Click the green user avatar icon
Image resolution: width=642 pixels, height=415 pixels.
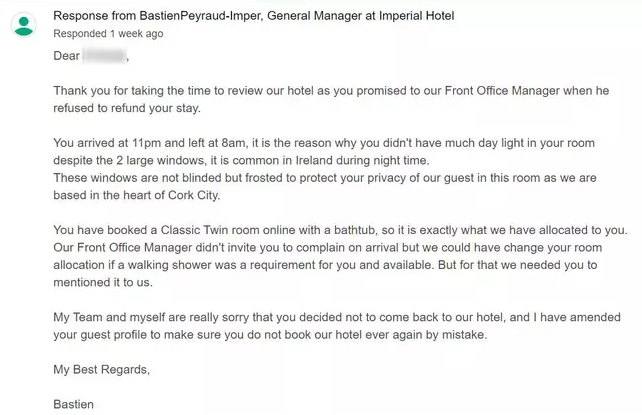pos(23,23)
